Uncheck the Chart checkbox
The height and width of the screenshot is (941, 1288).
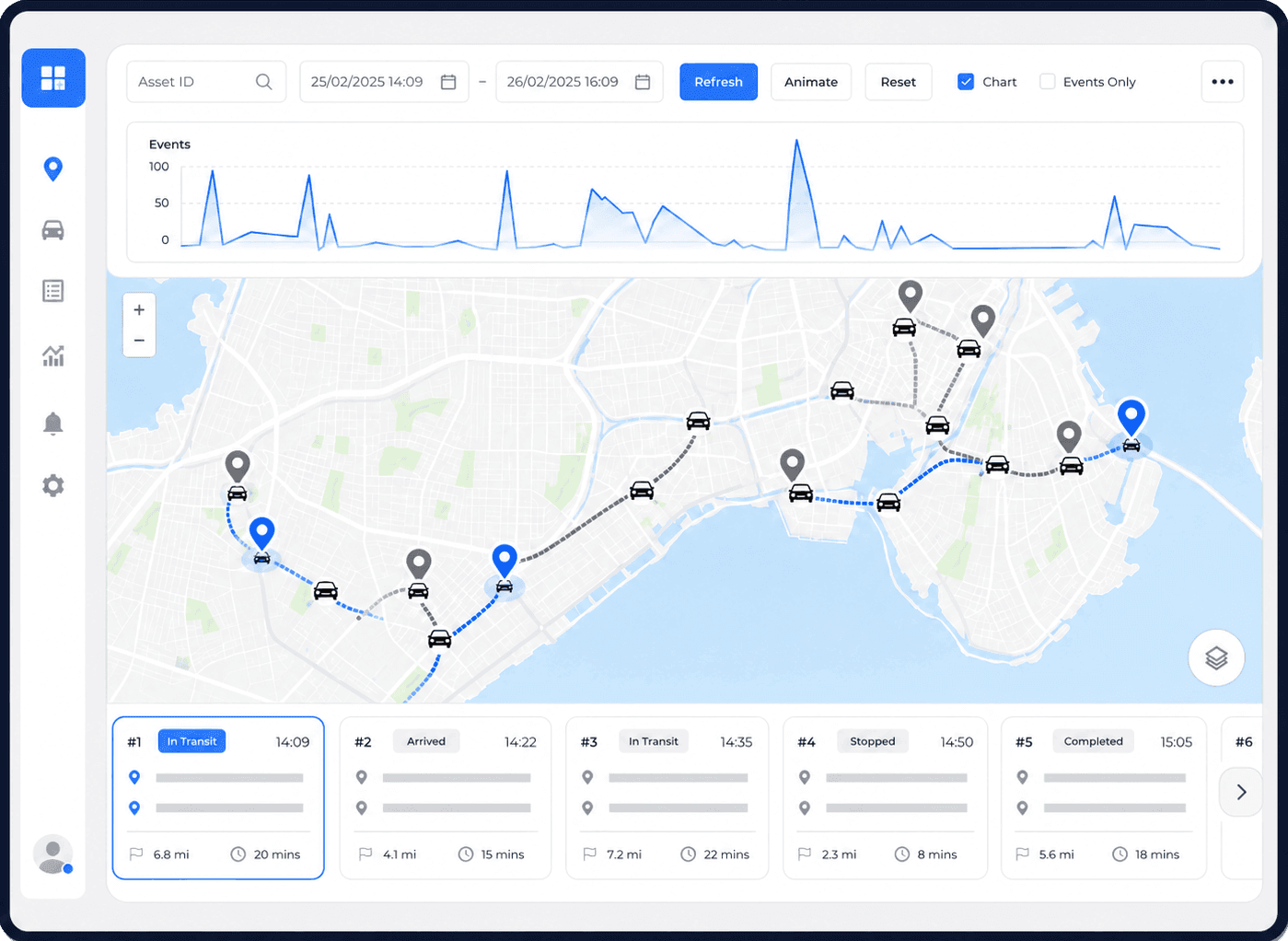pyautogui.click(x=966, y=82)
